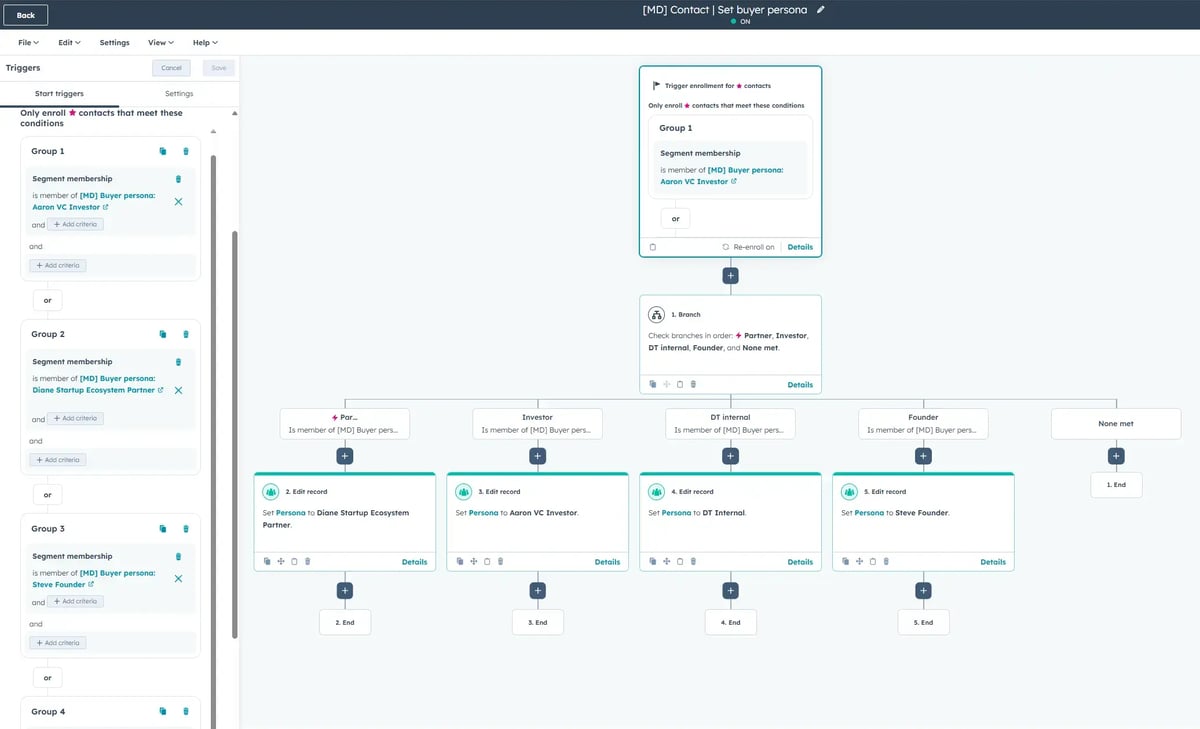Click plus button below trigger enrollment card
Screen dimensions: 1200x729
730,275
